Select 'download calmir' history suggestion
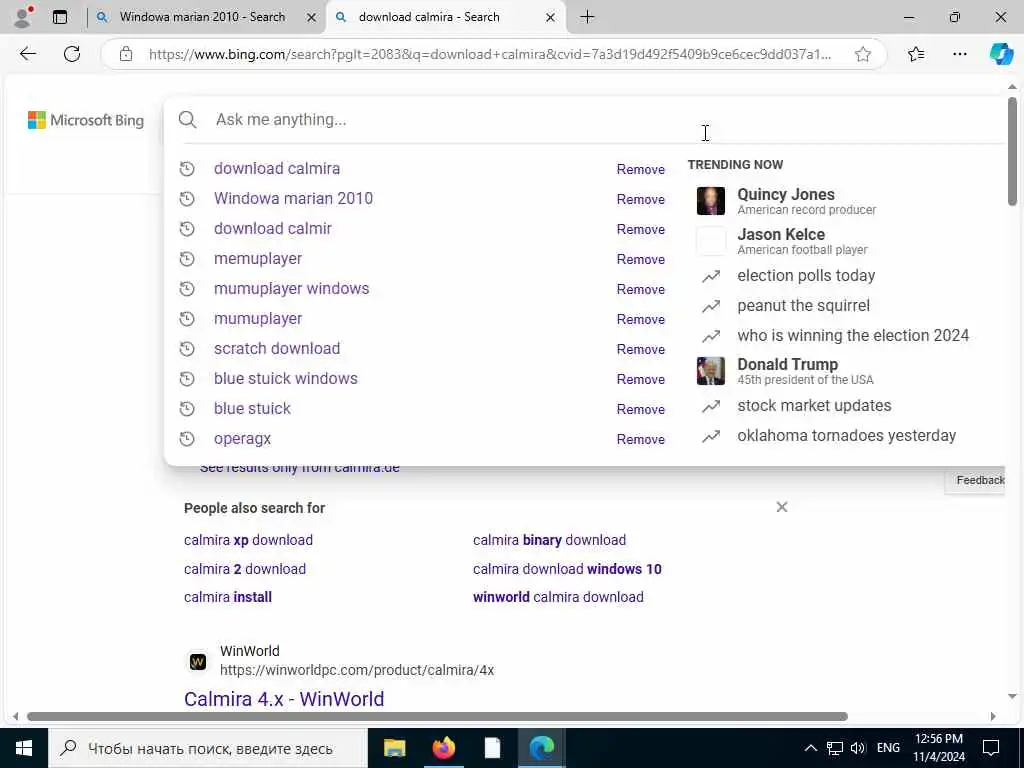Image resolution: width=1024 pixels, height=768 pixels. (273, 229)
